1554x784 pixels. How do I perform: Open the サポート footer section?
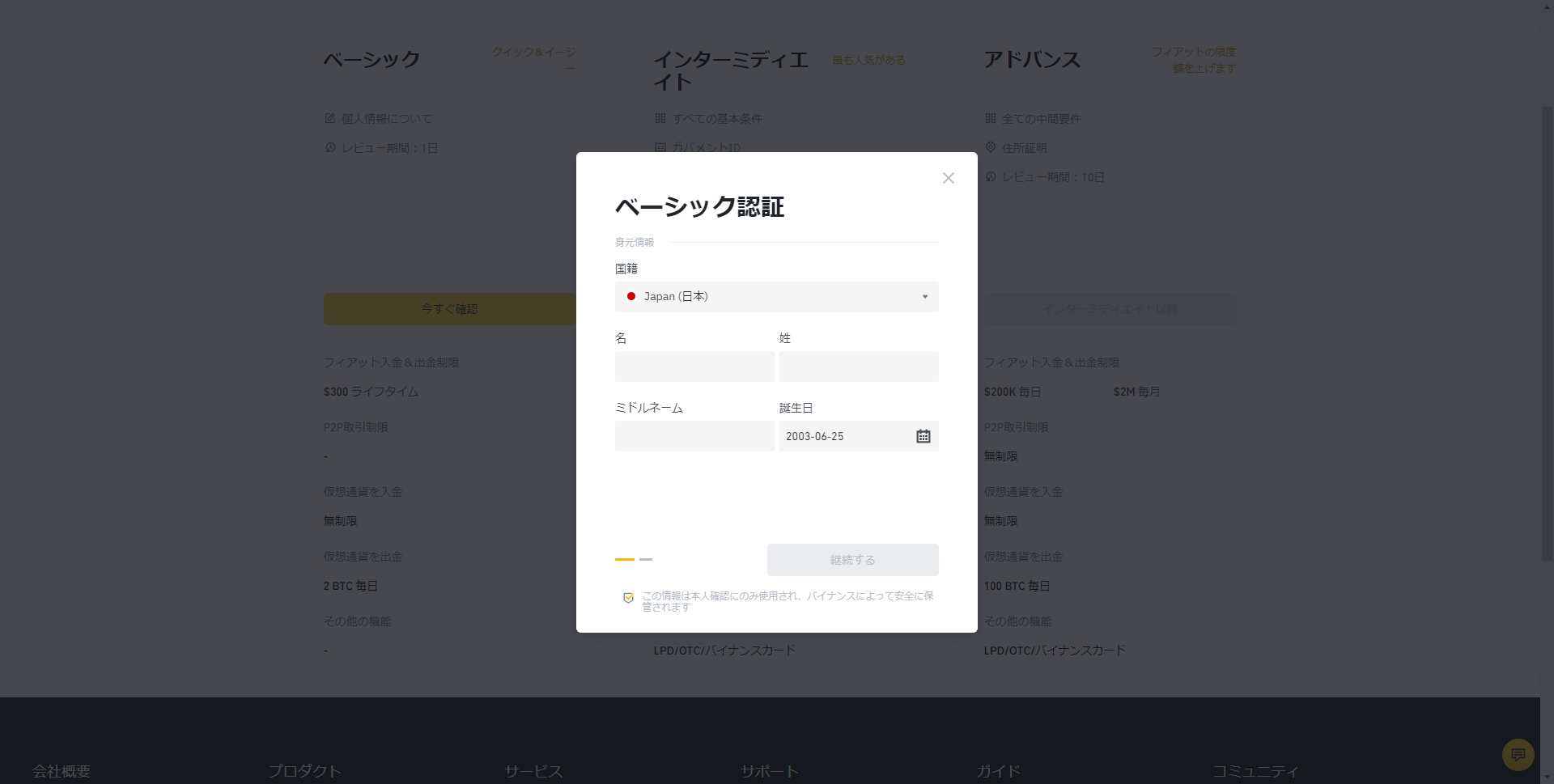click(x=769, y=771)
